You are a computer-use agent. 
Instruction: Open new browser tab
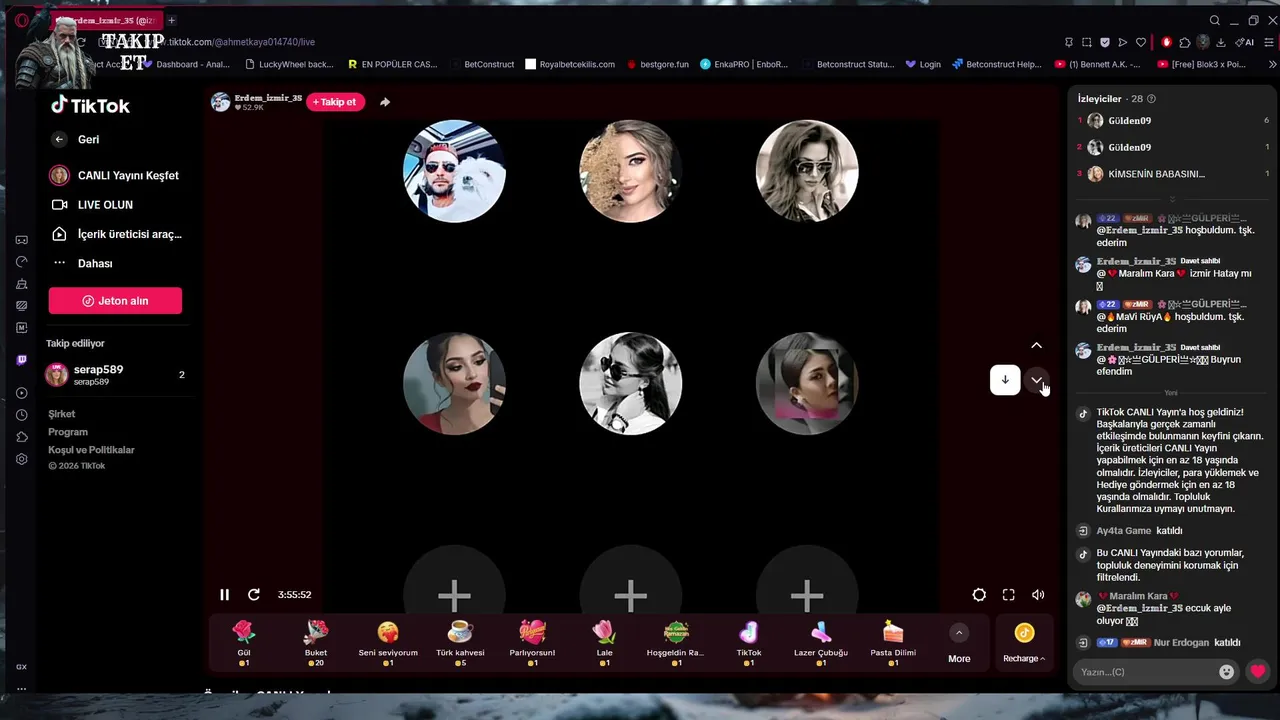tap(171, 20)
